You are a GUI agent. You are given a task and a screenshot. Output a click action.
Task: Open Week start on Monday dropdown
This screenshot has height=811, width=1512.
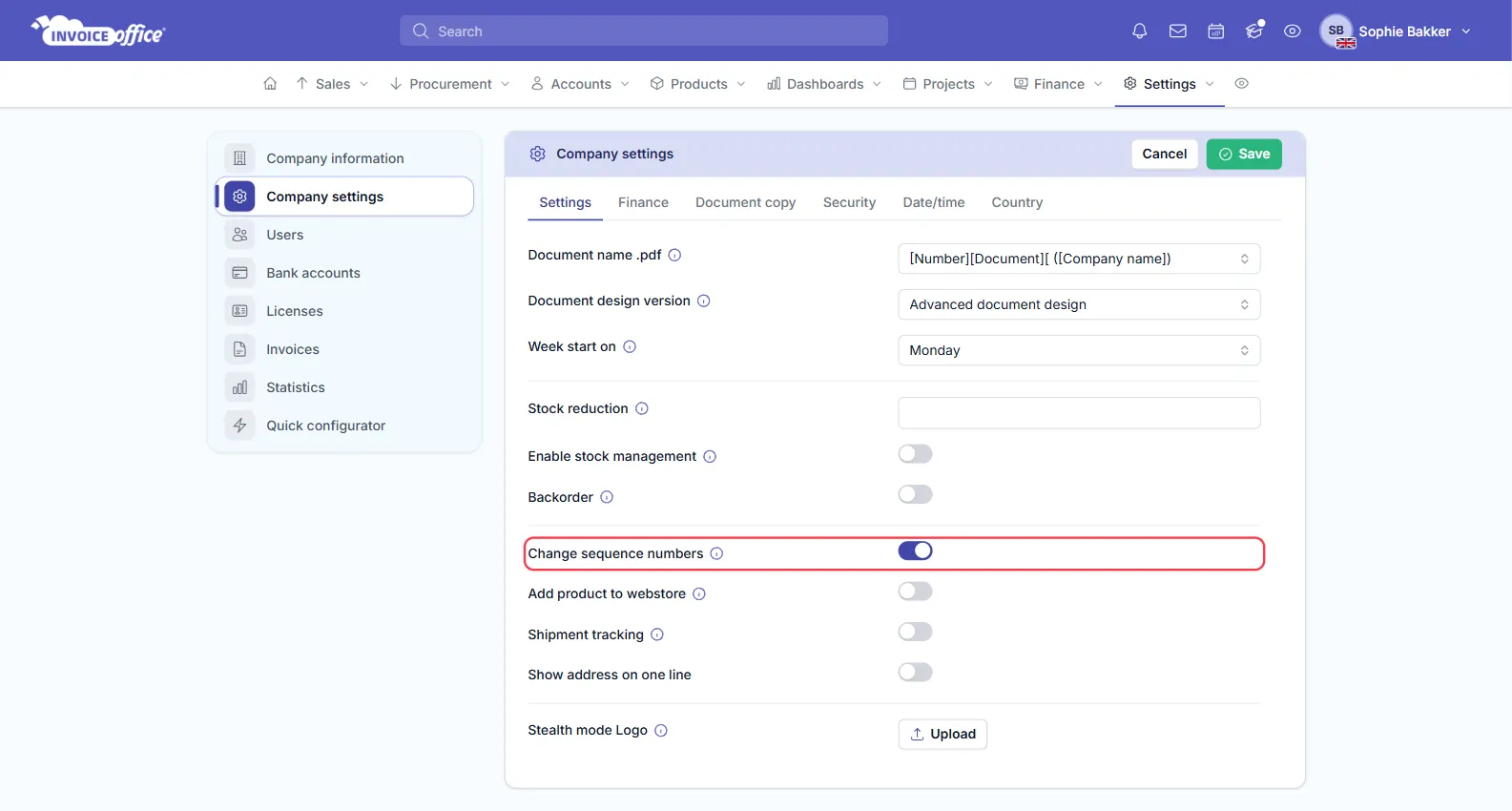pos(1079,350)
